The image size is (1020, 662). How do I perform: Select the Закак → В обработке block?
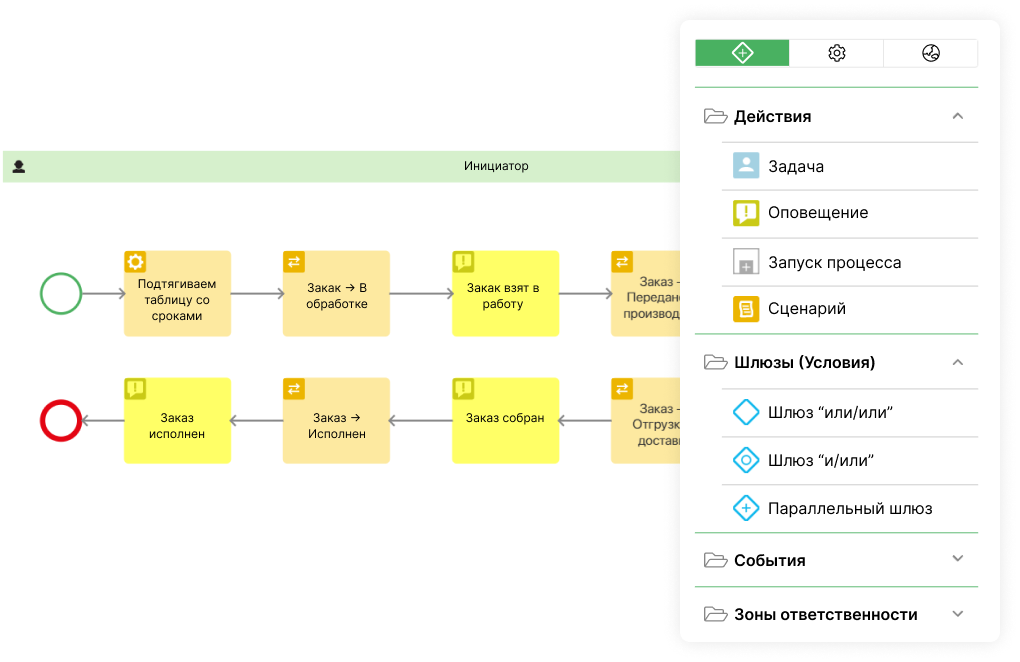tap(336, 293)
